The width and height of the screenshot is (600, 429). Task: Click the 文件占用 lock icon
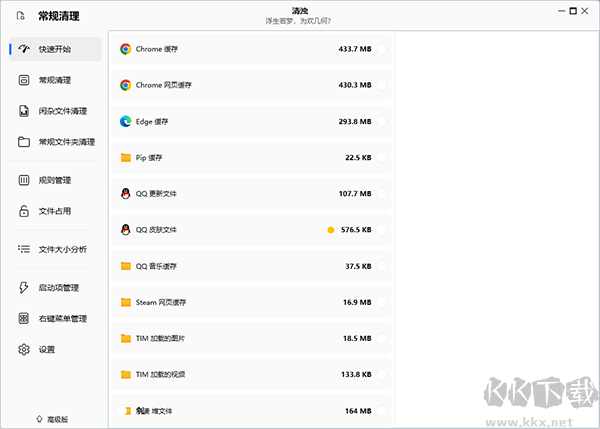pyautogui.click(x=24, y=211)
